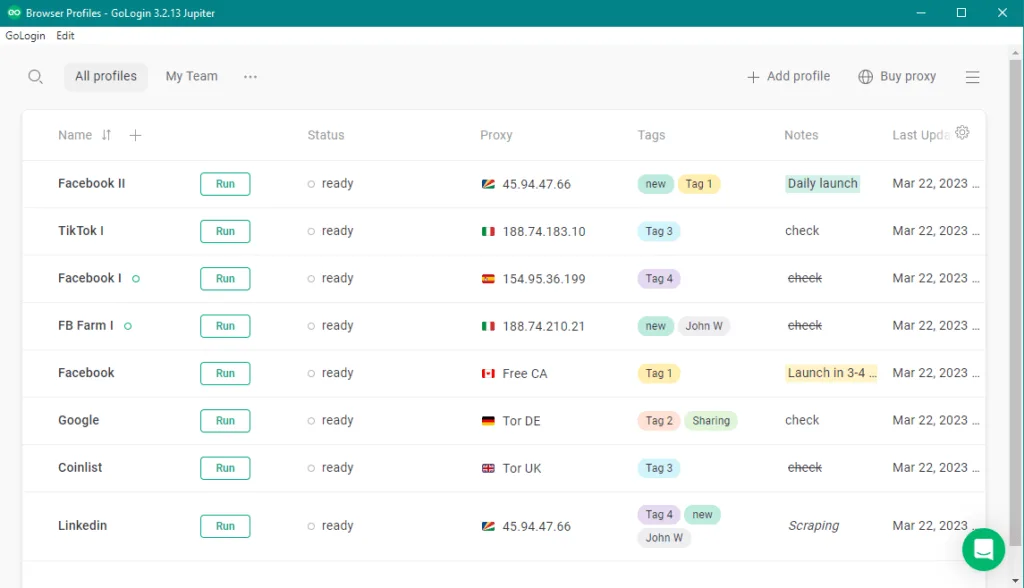Click purple 'Tag 4' on Facebook I row
This screenshot has width=1024, height=588.
pyautogui.click(x=659, y=279)
